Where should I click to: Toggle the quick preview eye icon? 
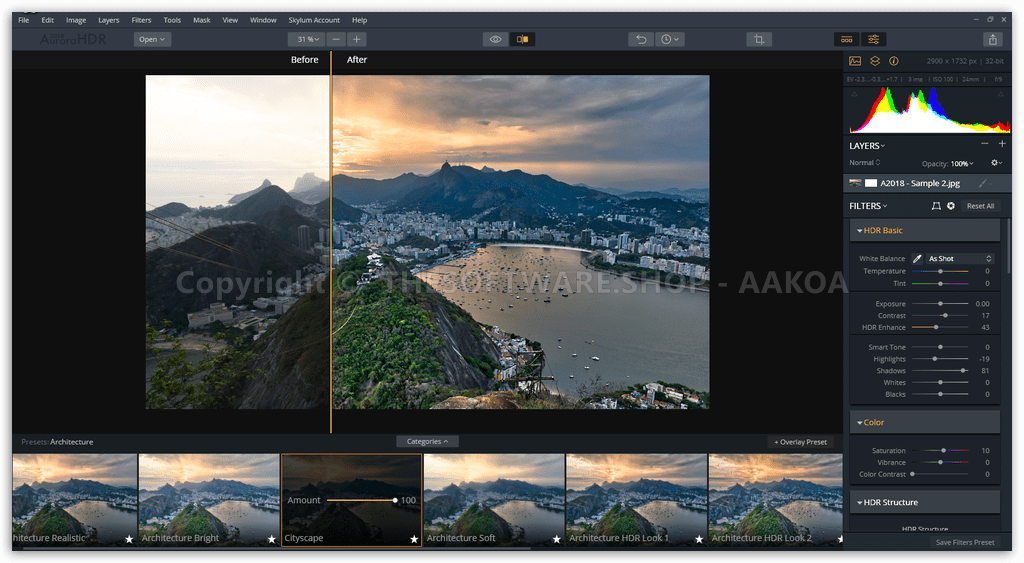click(x=496, y=39)
